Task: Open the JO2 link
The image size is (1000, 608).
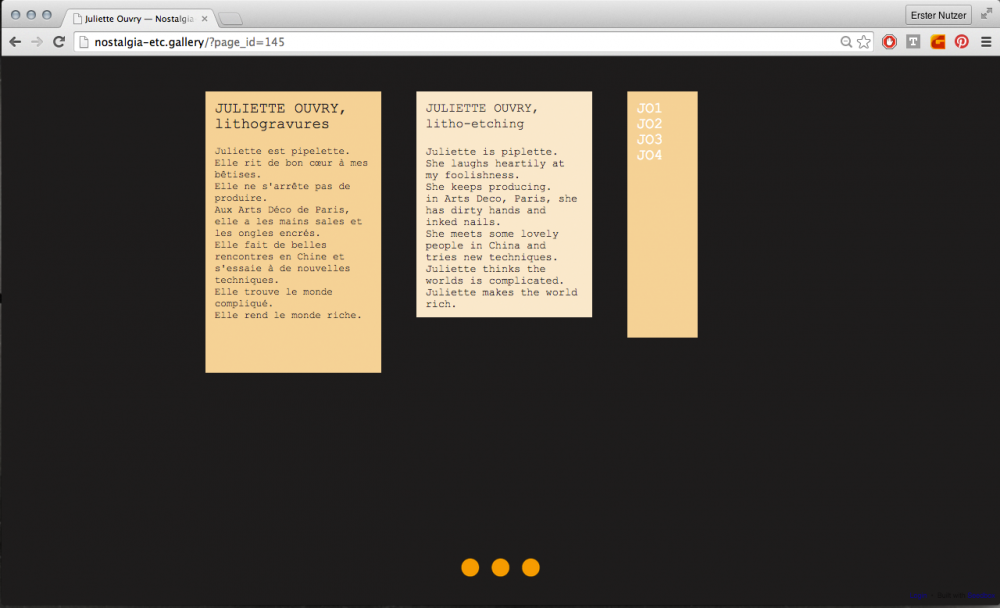Action: tap(649, 124)
